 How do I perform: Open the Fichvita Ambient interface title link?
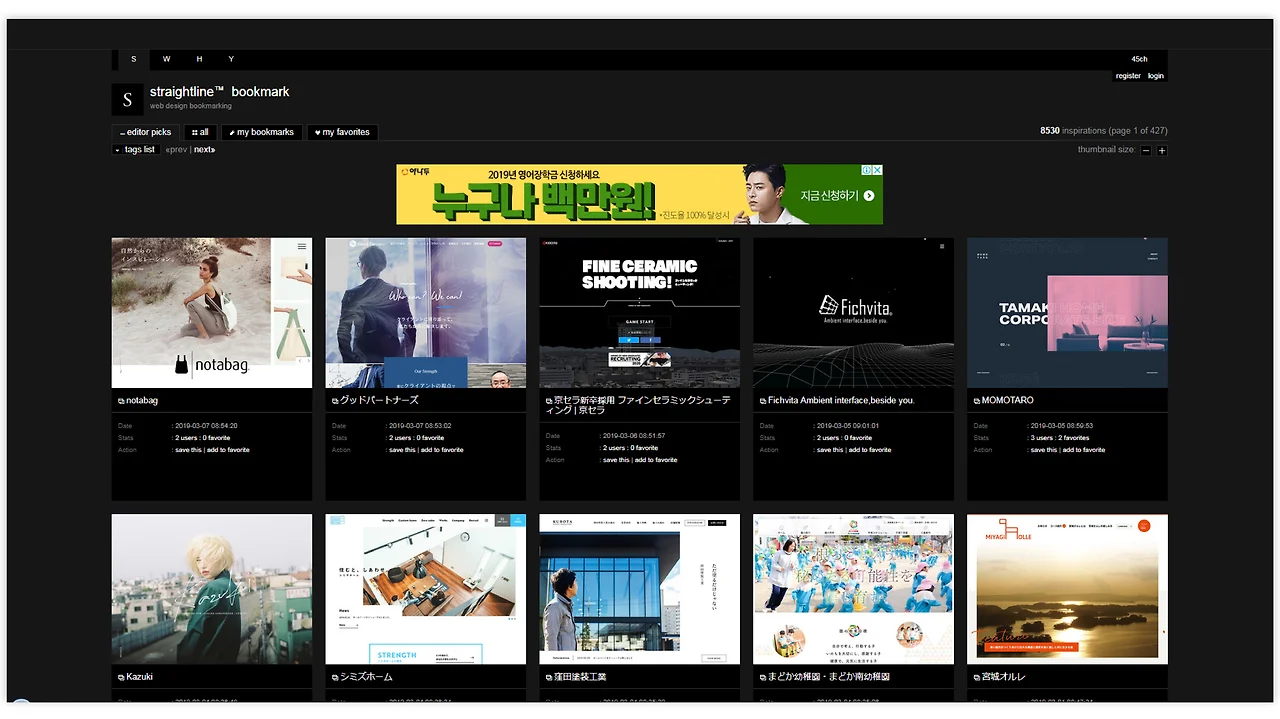coord(841,401)
